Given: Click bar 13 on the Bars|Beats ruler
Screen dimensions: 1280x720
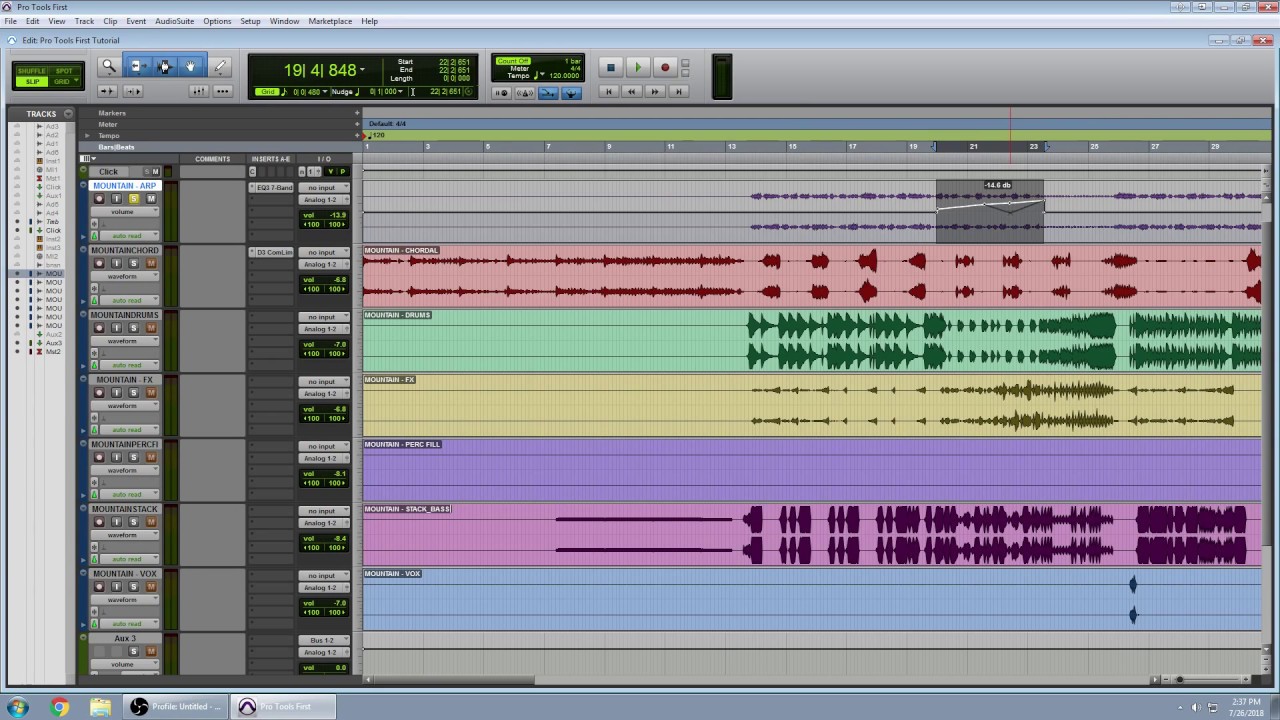Looking at the screenshot, I should pos(732,147).
